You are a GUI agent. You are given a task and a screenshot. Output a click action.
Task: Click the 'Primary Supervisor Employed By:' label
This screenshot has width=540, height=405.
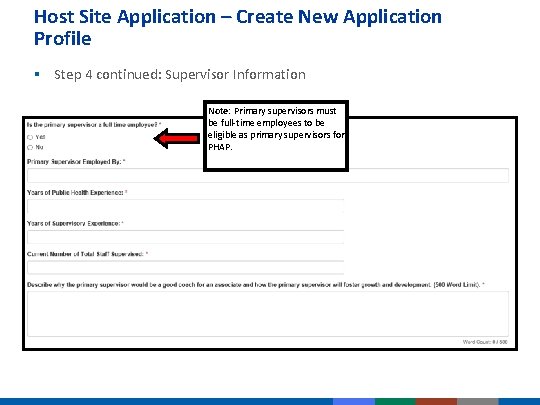click(x=76, y=162)
